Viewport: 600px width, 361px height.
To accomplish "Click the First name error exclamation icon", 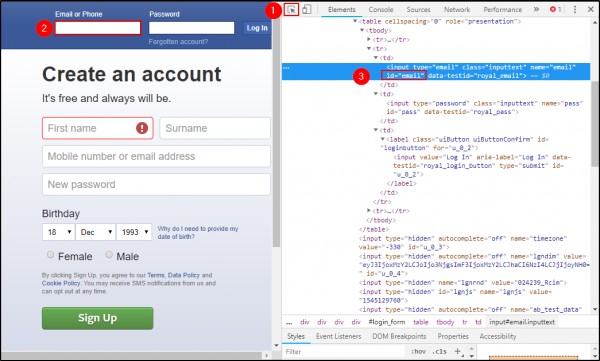I will 142,128.
